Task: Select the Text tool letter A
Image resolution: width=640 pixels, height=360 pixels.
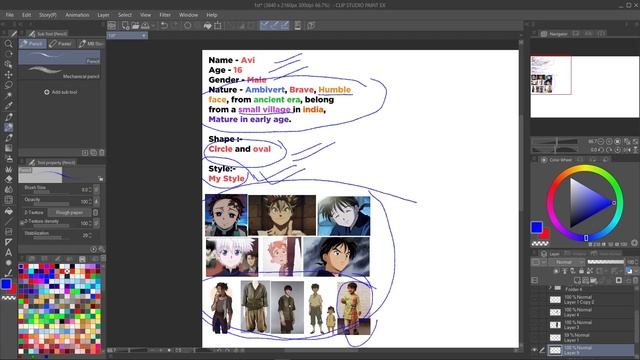Action: point(8,252)
